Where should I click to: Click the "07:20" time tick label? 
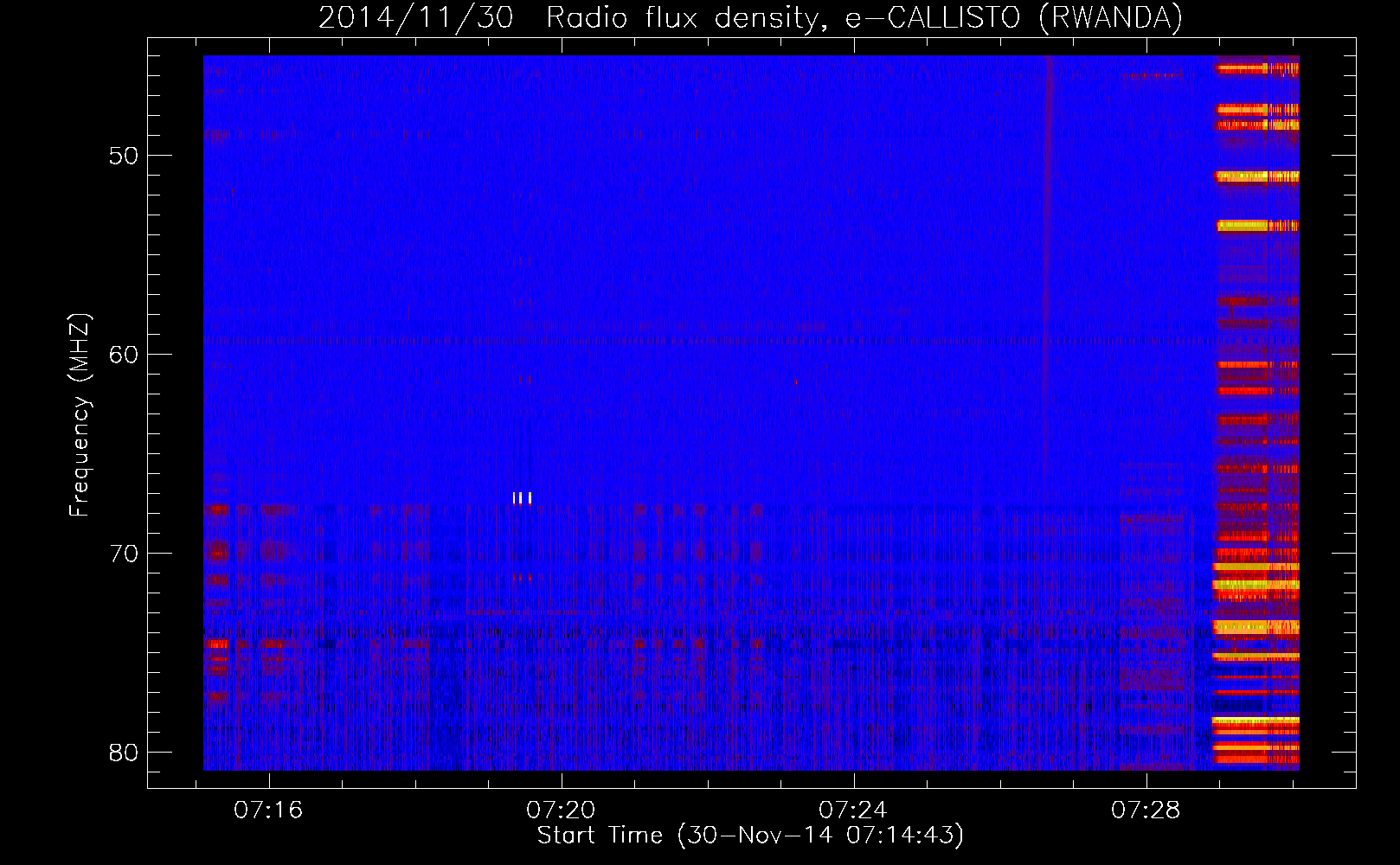(562, 811)
